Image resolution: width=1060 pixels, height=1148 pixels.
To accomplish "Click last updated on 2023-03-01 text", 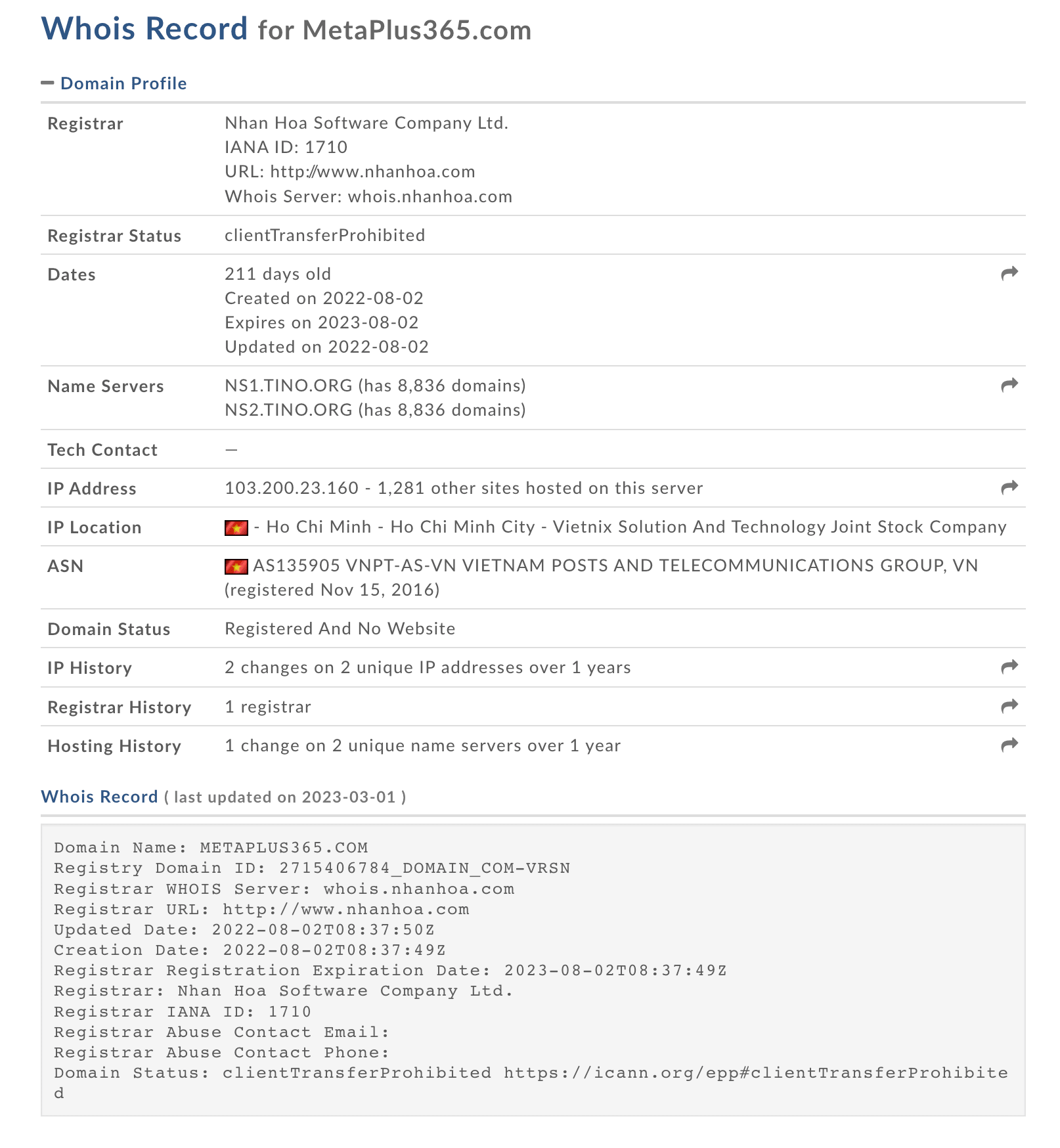I will pyautogui.click(x=285, y=797).
